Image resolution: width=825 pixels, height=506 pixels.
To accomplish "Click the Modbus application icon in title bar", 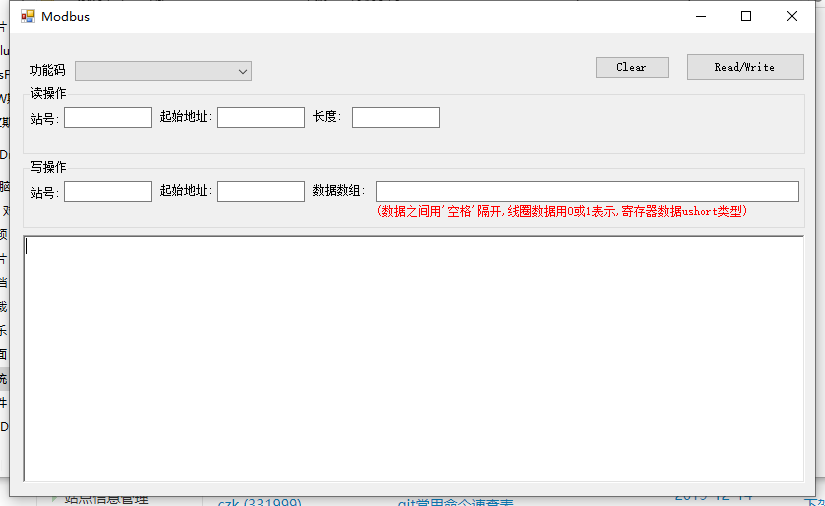I will tap(28, 16).
